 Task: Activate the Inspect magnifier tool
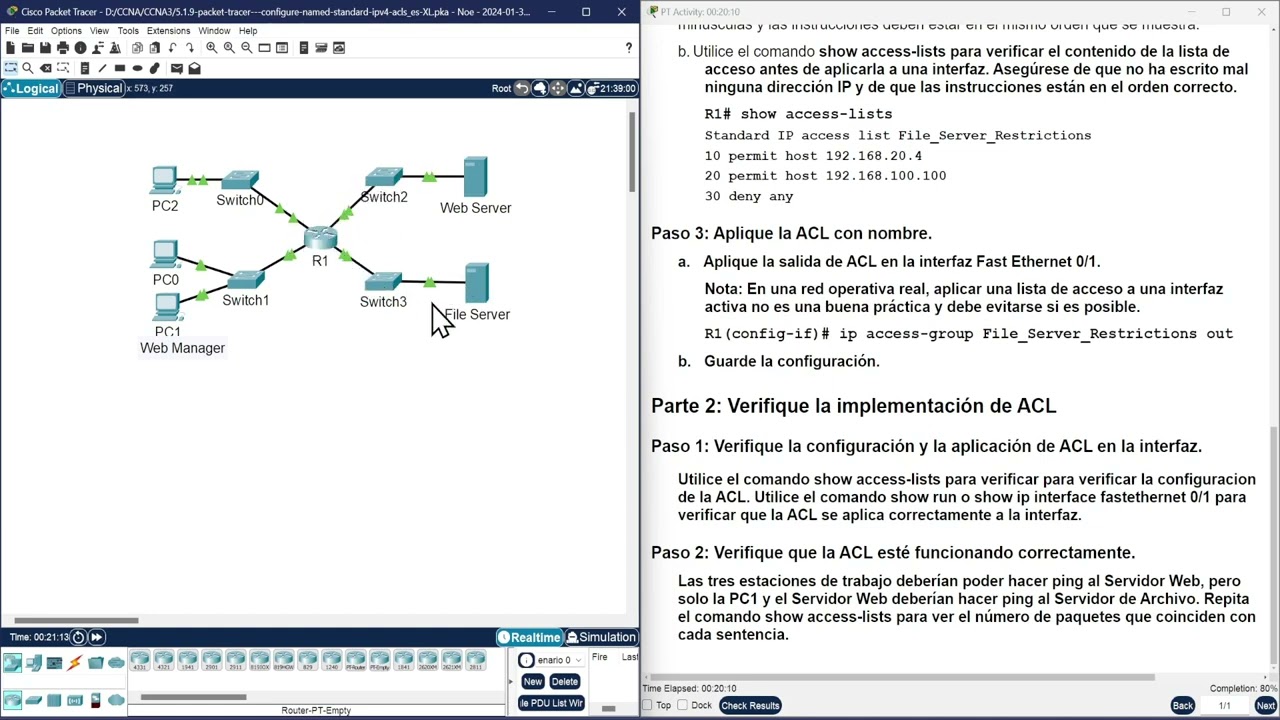pos(28,68)
